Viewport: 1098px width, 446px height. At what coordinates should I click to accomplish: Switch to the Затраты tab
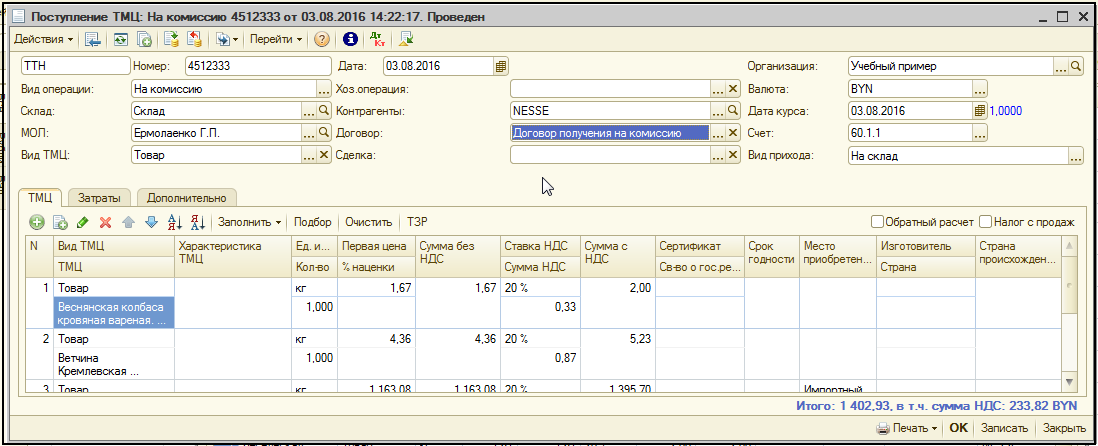click(99, 198)
